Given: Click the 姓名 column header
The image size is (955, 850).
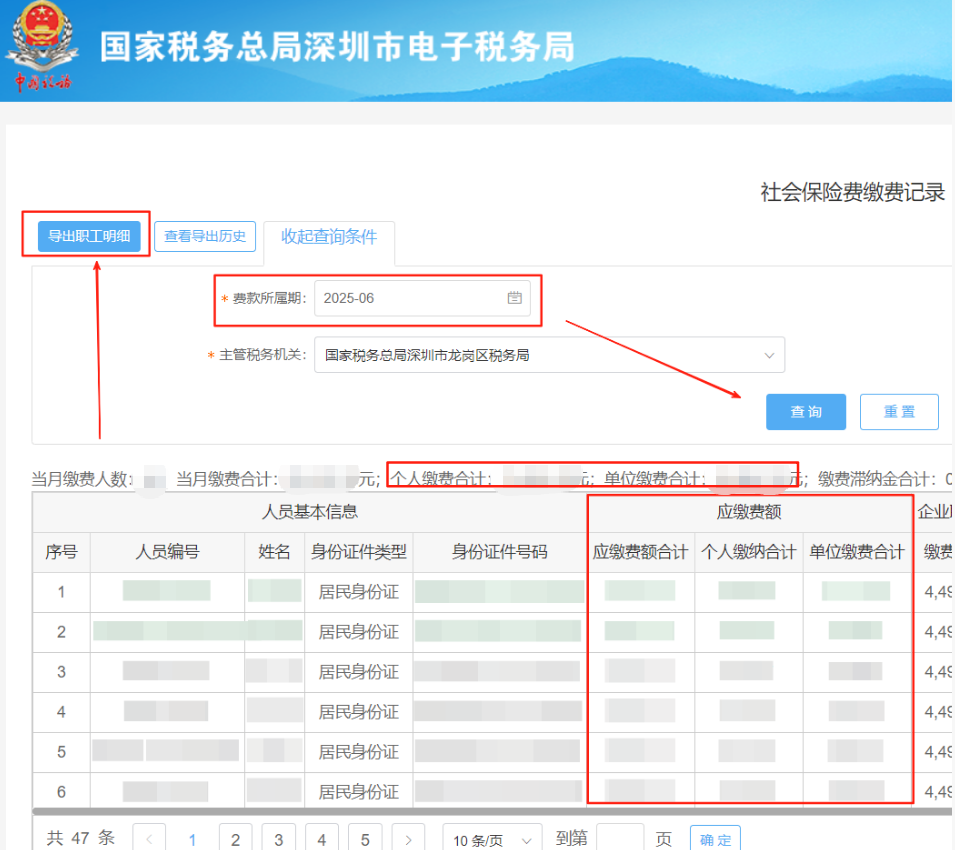Looking at the screenshot, I should [275, 552].
